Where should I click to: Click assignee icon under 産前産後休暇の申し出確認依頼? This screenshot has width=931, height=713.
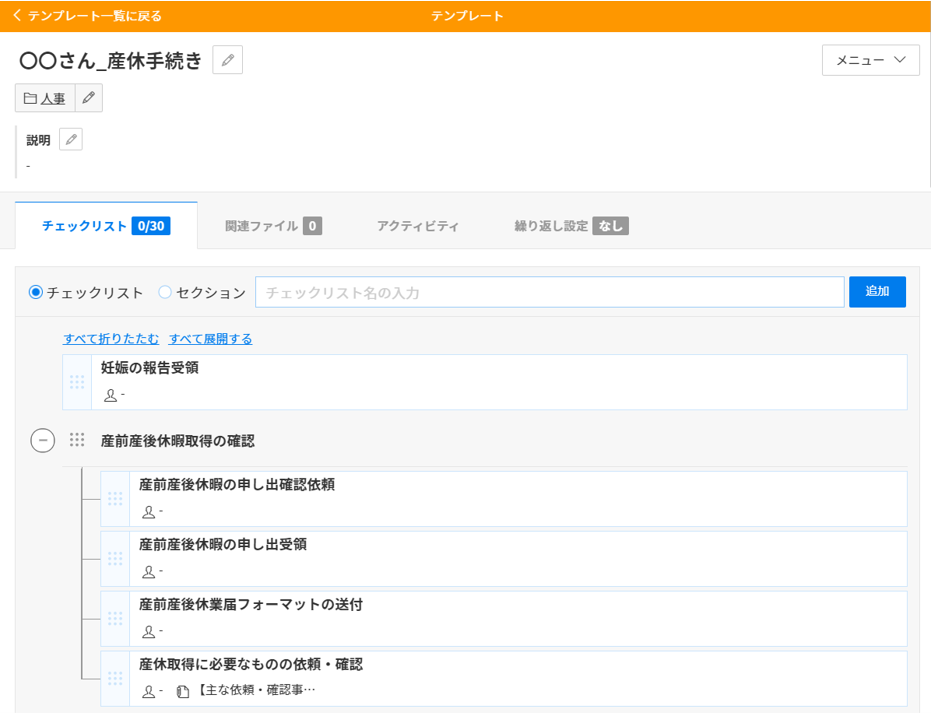[149, 512]
